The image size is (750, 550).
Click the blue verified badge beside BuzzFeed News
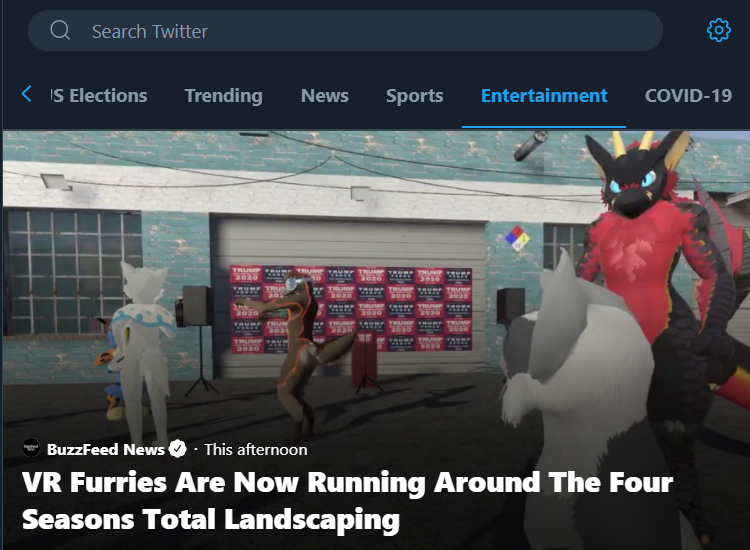[x=178, y=449]
